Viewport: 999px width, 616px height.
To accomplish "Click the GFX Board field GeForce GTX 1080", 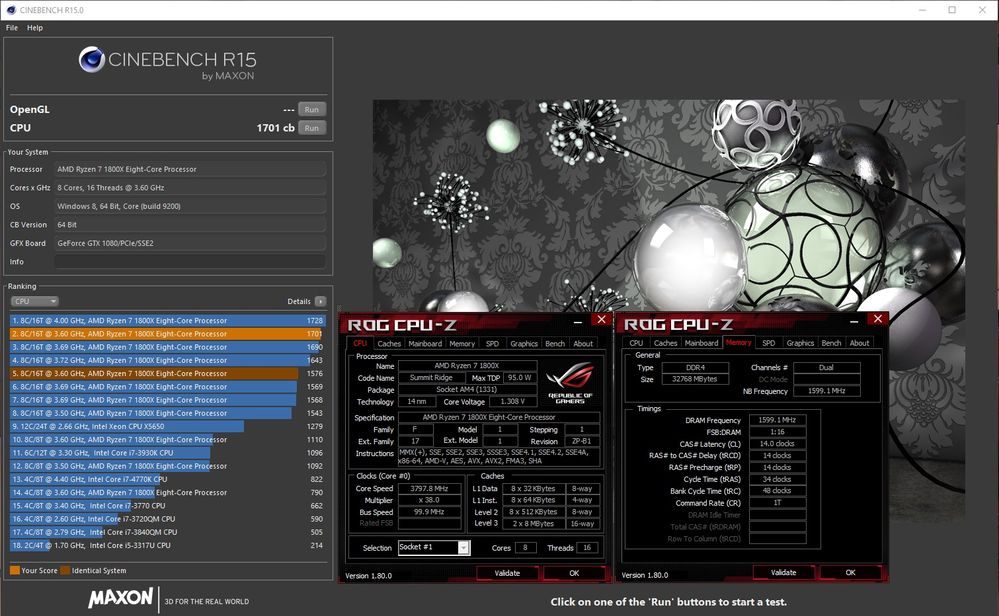I will coord(190,243).
